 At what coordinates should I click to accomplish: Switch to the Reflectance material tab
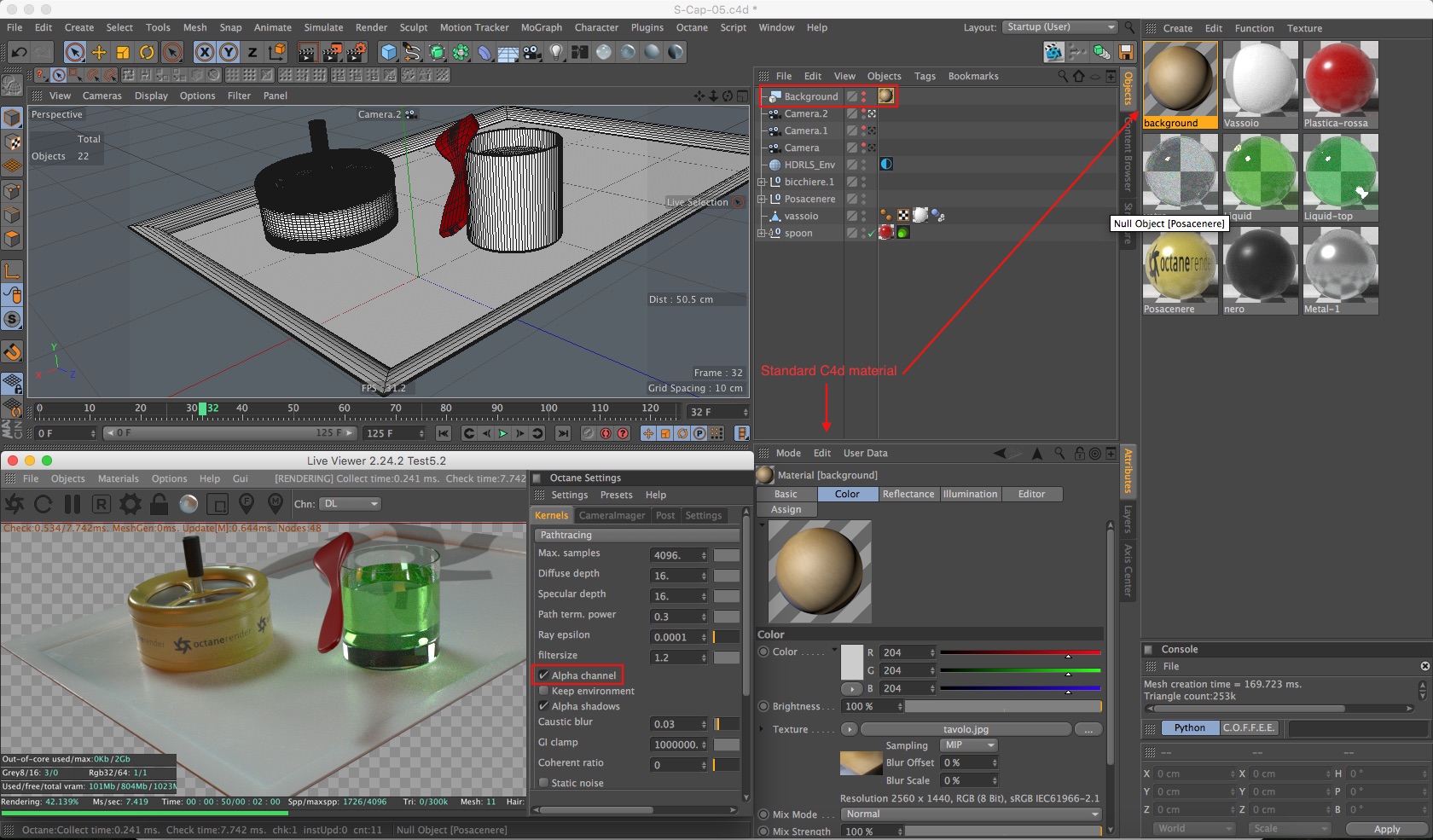click(908, 494)
